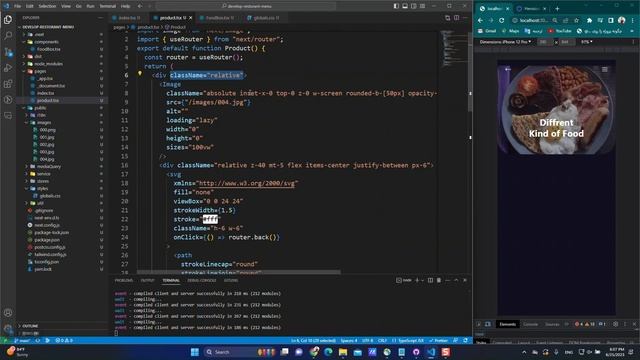
Task: Switch to the DEBUG CONSOLE tab
Action: point(202,280)
